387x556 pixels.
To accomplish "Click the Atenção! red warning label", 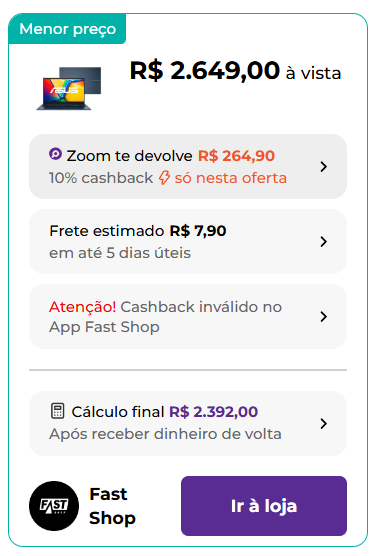I will point(83,307).
